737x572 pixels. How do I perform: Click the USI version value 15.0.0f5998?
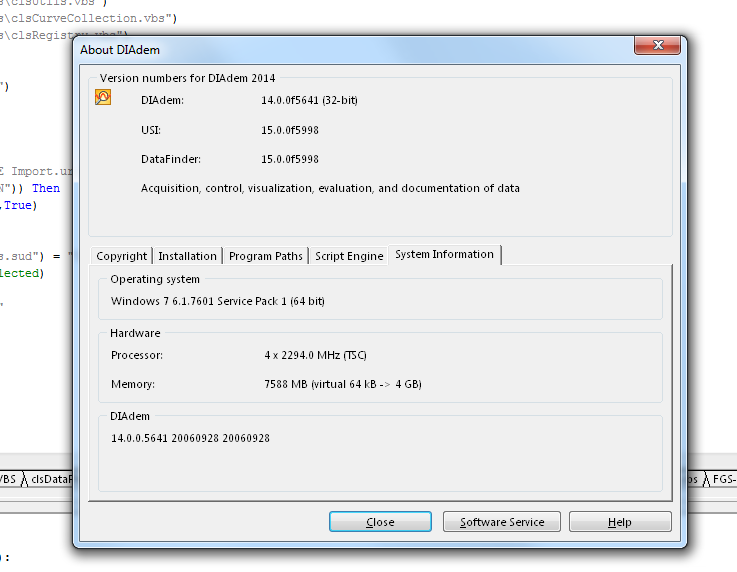tap(290, 130)
